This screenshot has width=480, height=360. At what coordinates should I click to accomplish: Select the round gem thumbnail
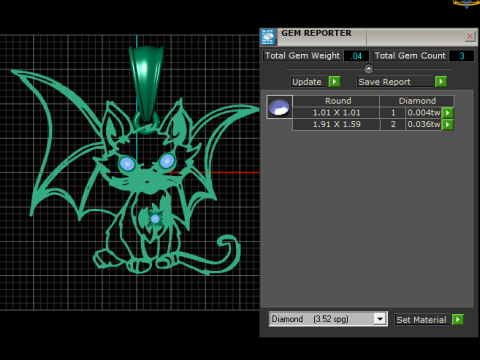click(x=280, y=107)
